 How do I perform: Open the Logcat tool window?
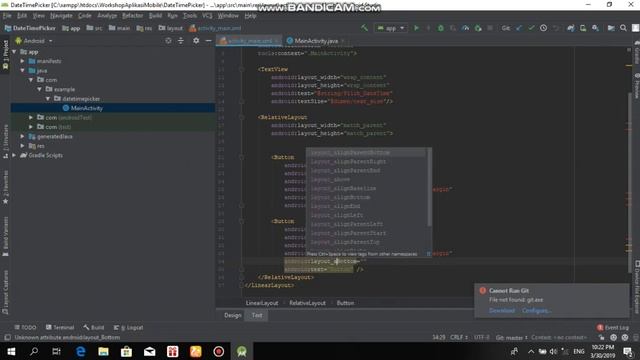click(128, 327)
